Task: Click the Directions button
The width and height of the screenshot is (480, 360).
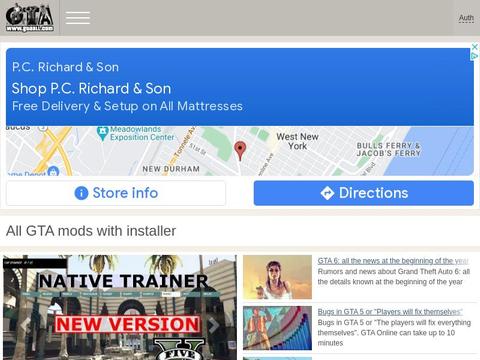Action: 364,193
